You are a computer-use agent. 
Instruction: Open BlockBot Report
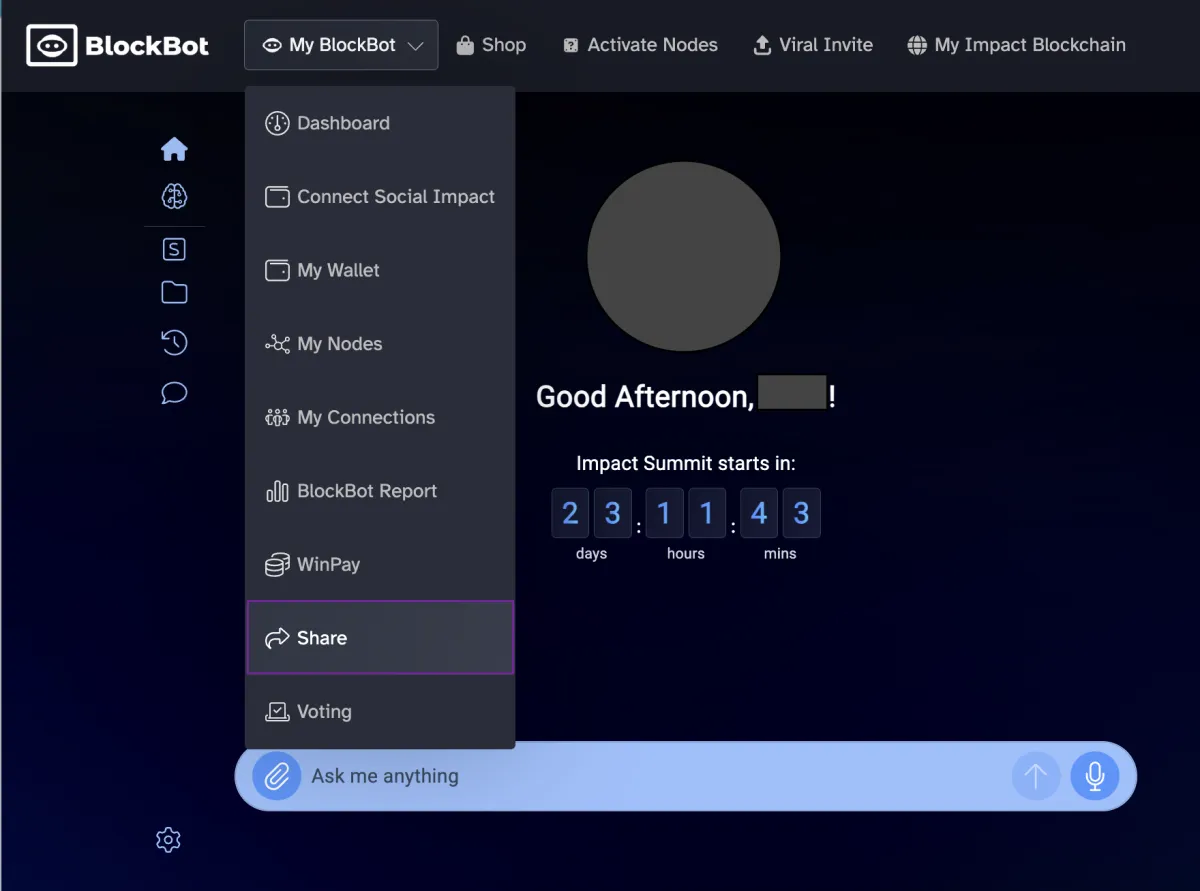click(x=380, y=491)
